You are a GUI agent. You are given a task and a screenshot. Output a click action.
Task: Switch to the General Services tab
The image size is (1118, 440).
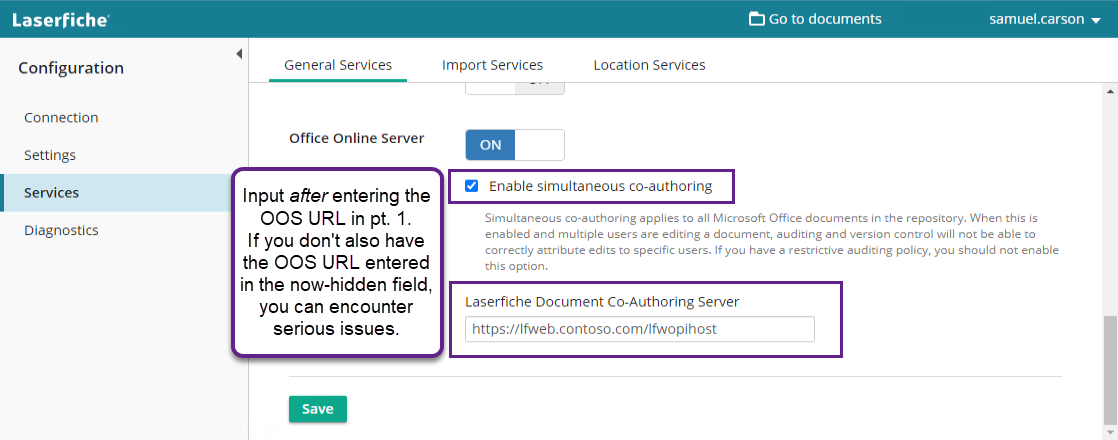point(338,65)
